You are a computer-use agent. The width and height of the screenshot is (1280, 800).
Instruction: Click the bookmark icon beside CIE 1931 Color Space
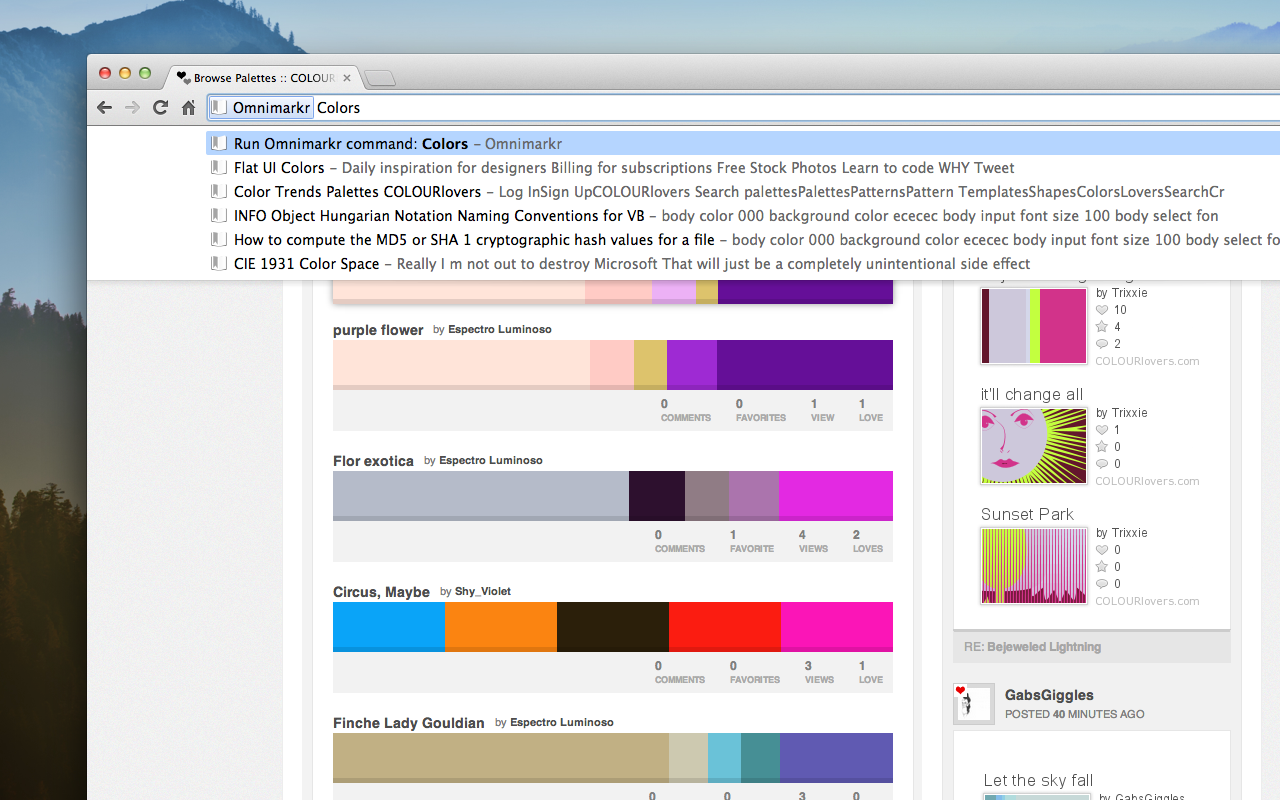click(219, 264)
